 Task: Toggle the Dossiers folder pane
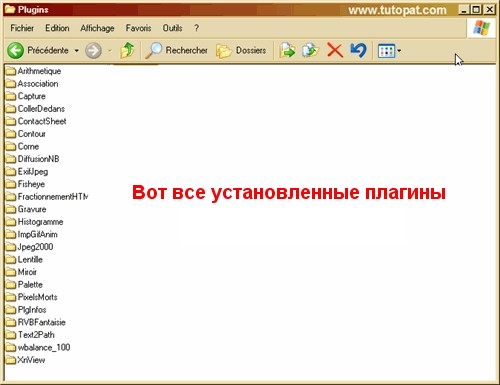click(241, 51)
